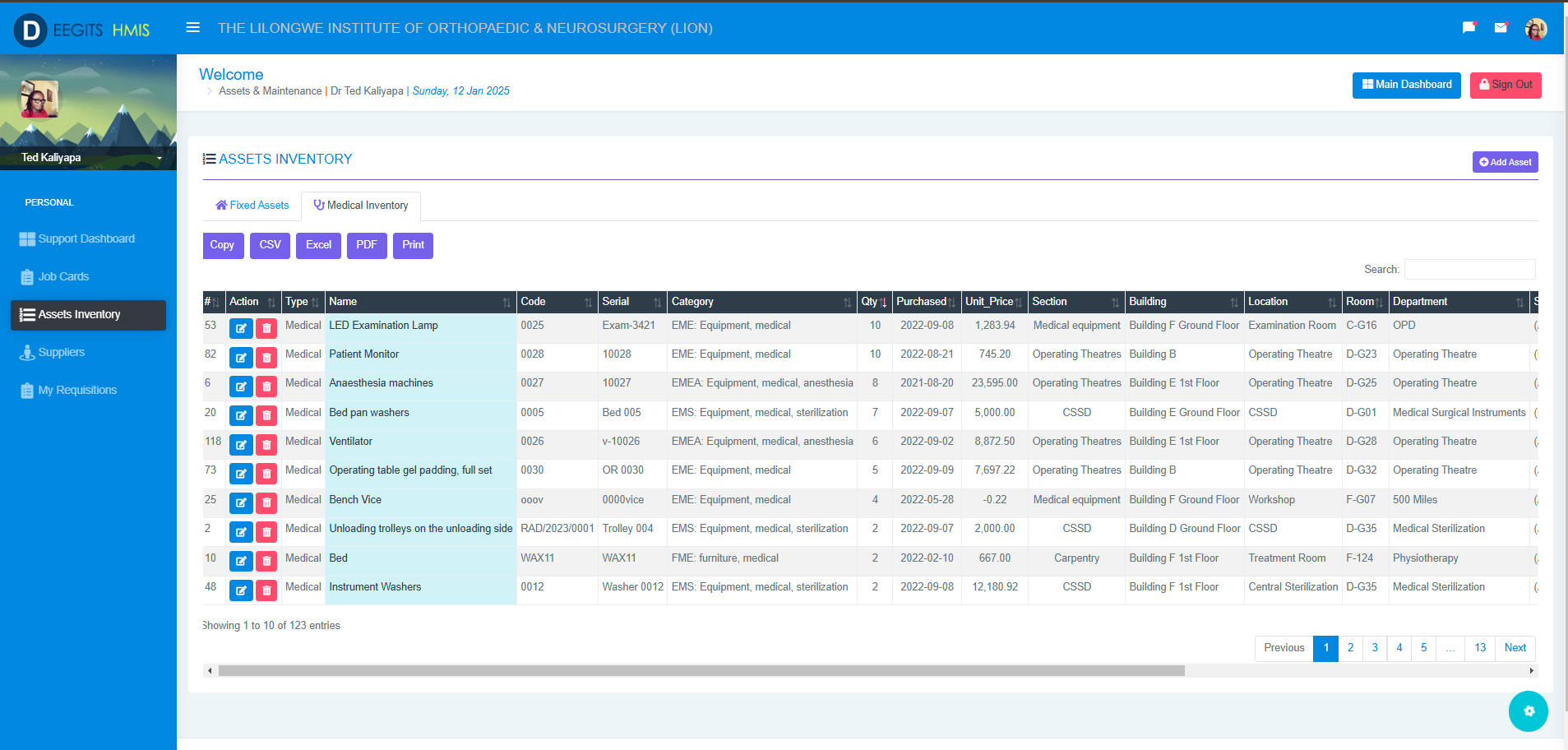Image resolution: width=1568 pixels, height=750 pixels.
Task: Switch to the Fixed Assets tab
Action: (x=252, y=206)
